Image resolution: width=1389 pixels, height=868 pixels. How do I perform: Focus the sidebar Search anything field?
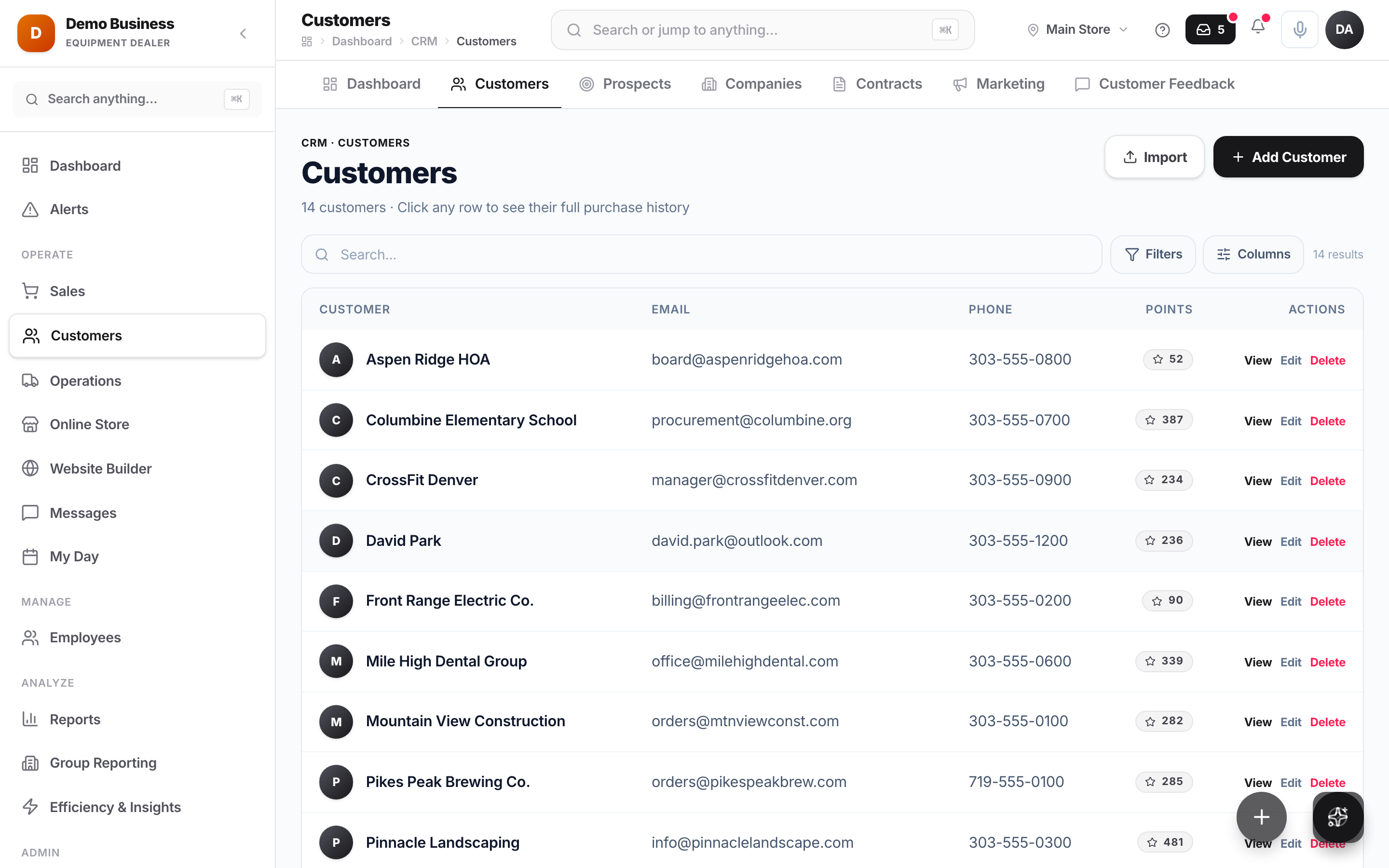pyautogui.click(x=137, y=99)
